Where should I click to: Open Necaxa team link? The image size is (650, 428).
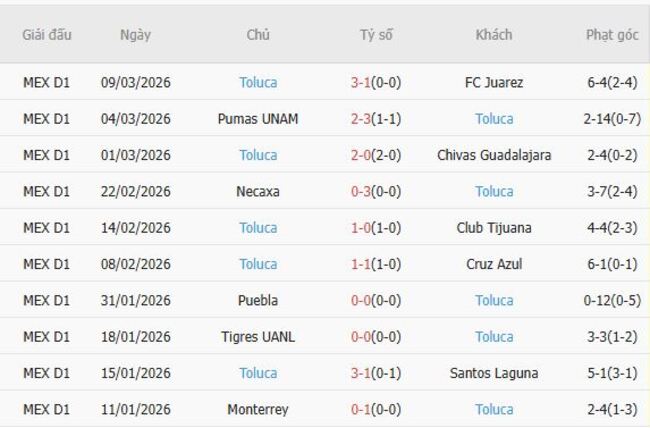258,191
